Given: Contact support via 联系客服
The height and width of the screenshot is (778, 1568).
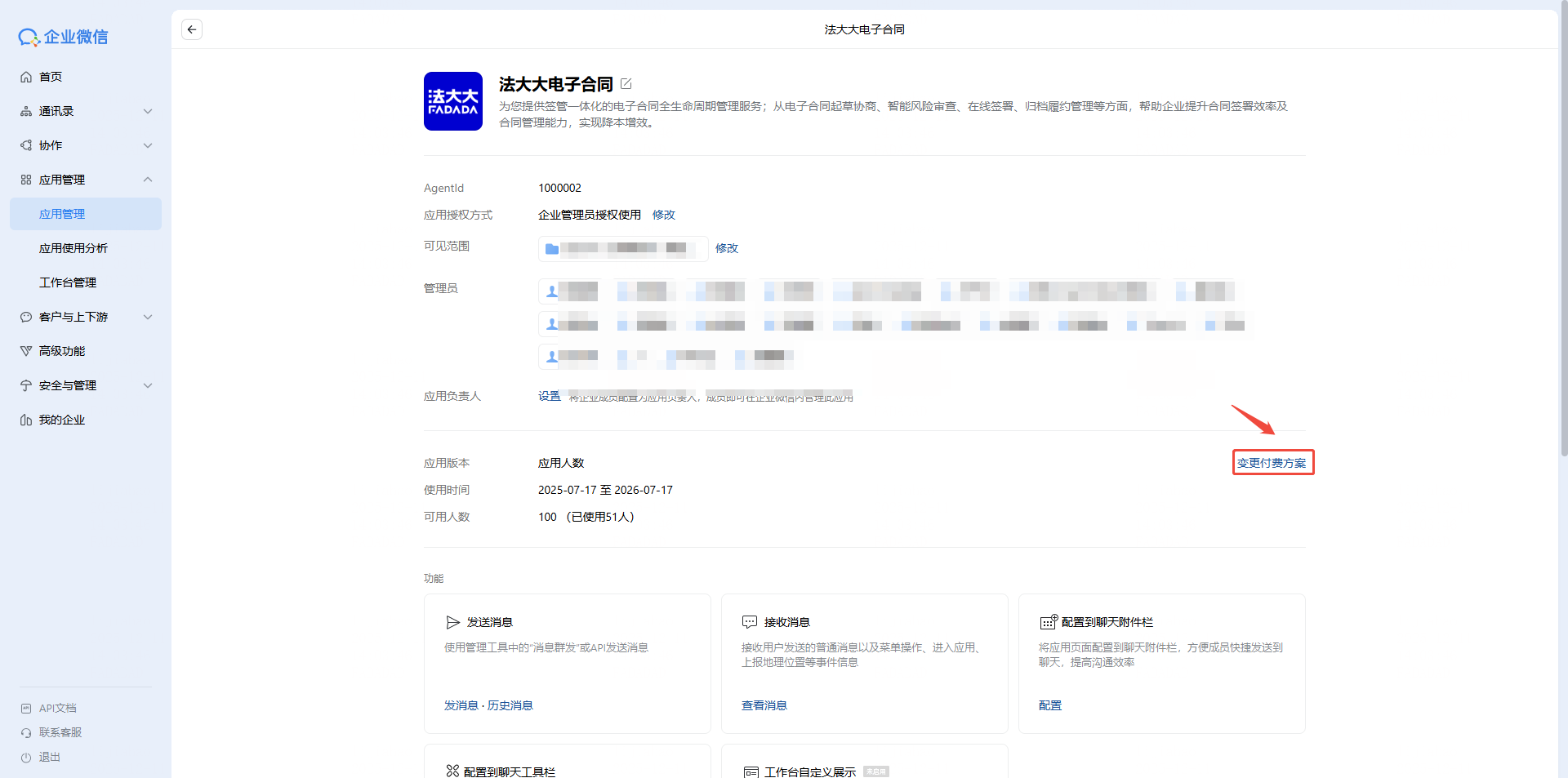Looking at the screenshot, I should 60,732.
